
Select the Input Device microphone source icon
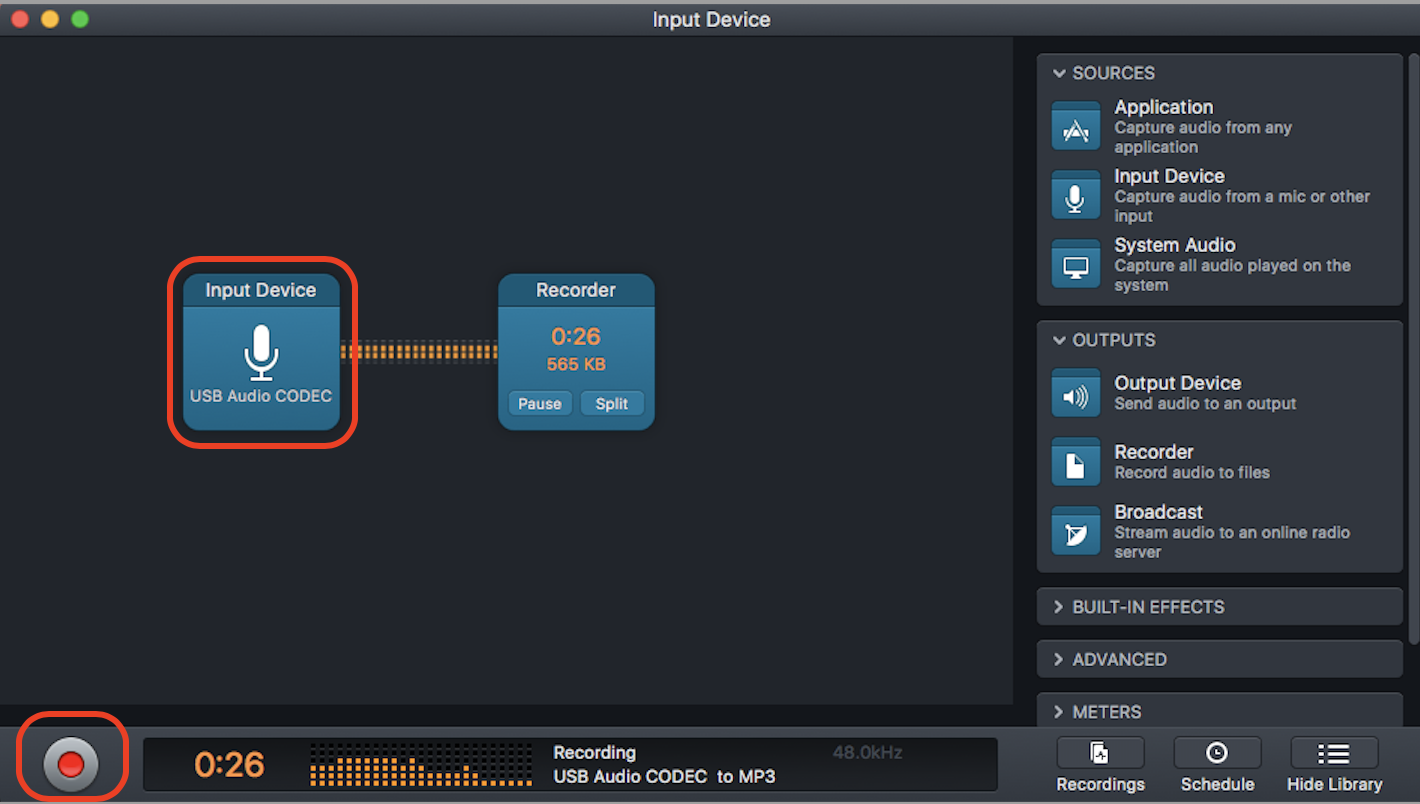coord(1075,196)
